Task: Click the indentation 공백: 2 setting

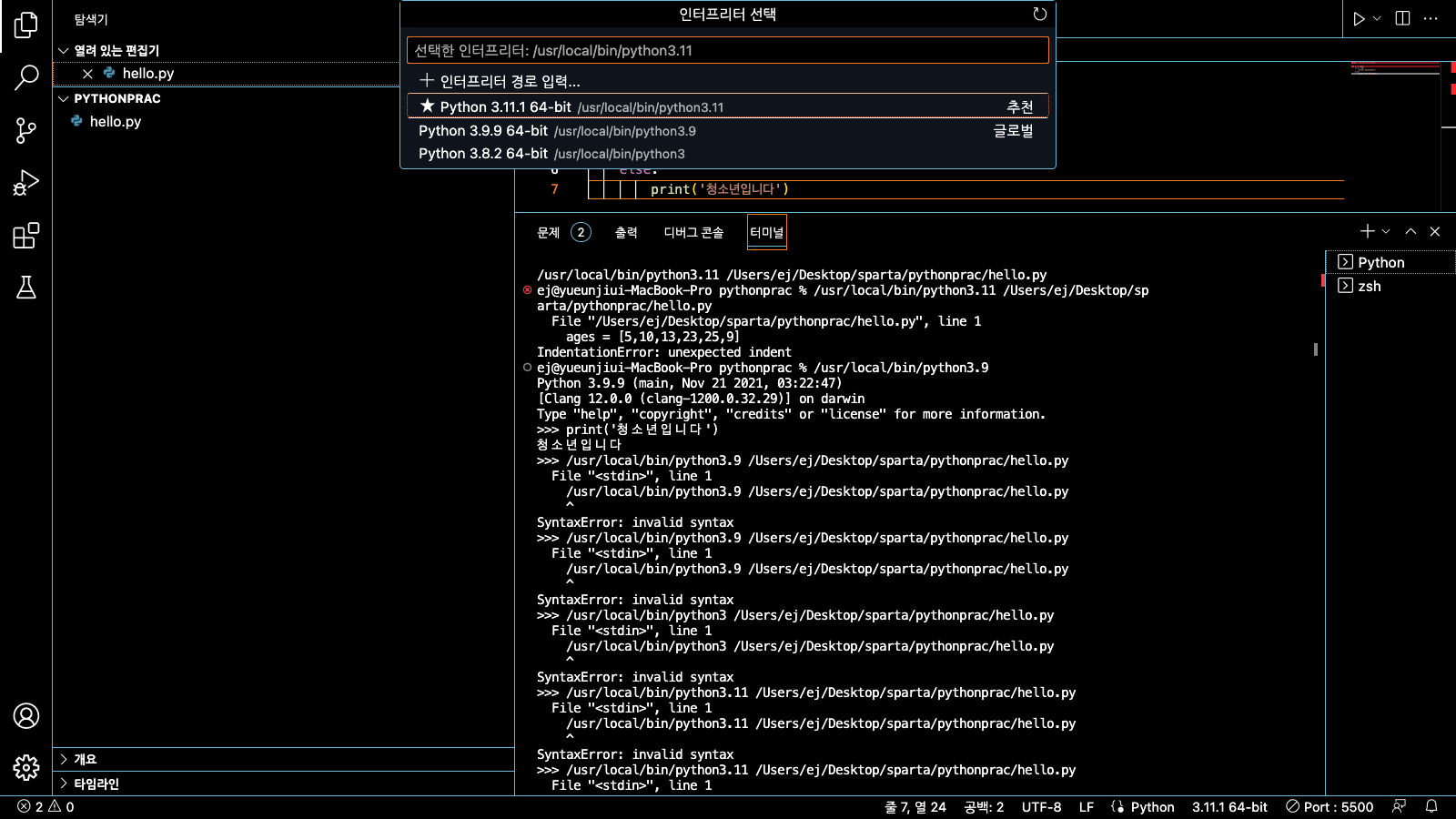Action: (x=984, y=806)
